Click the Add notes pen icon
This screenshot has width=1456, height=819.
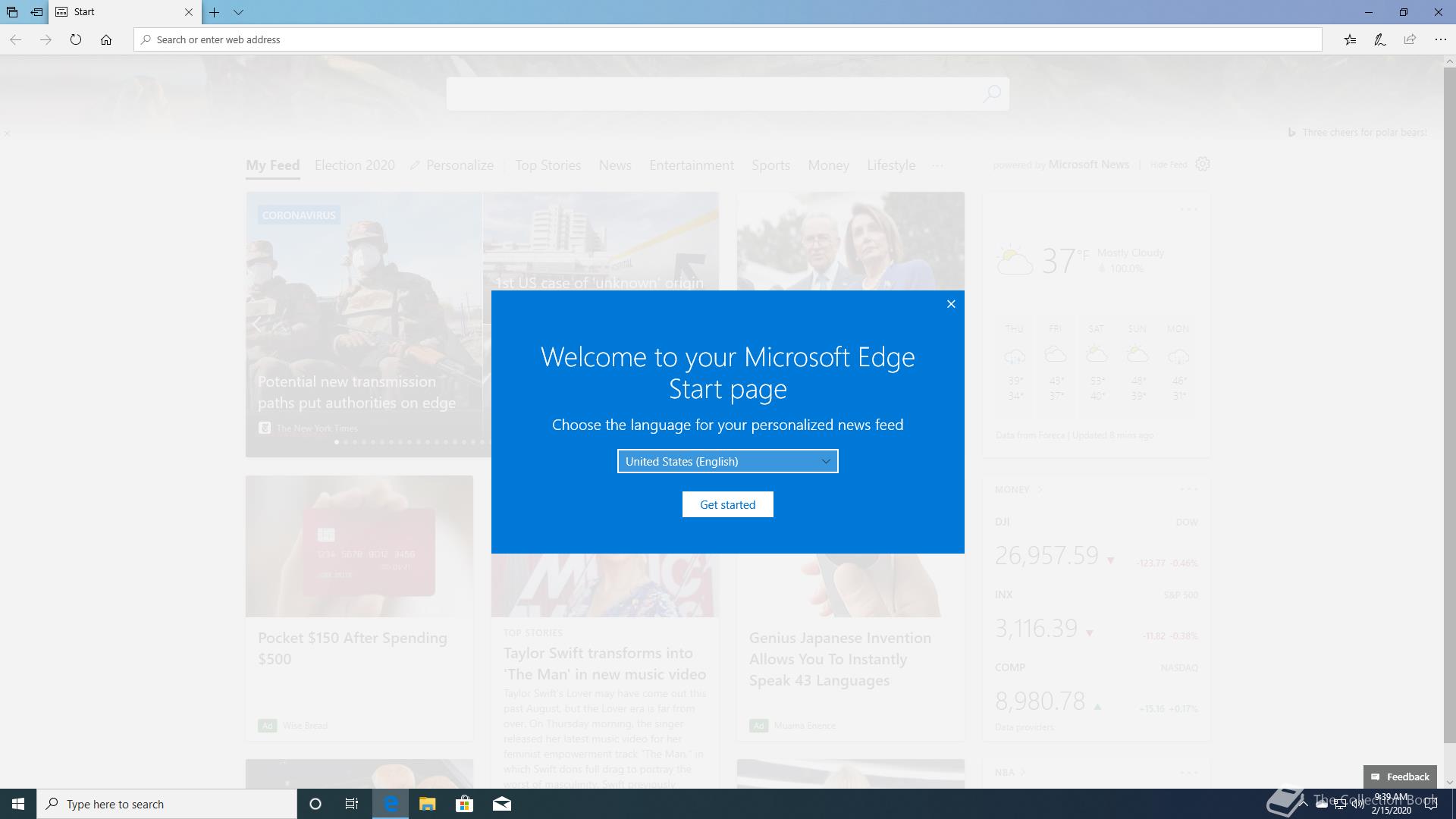(1380, 39)
